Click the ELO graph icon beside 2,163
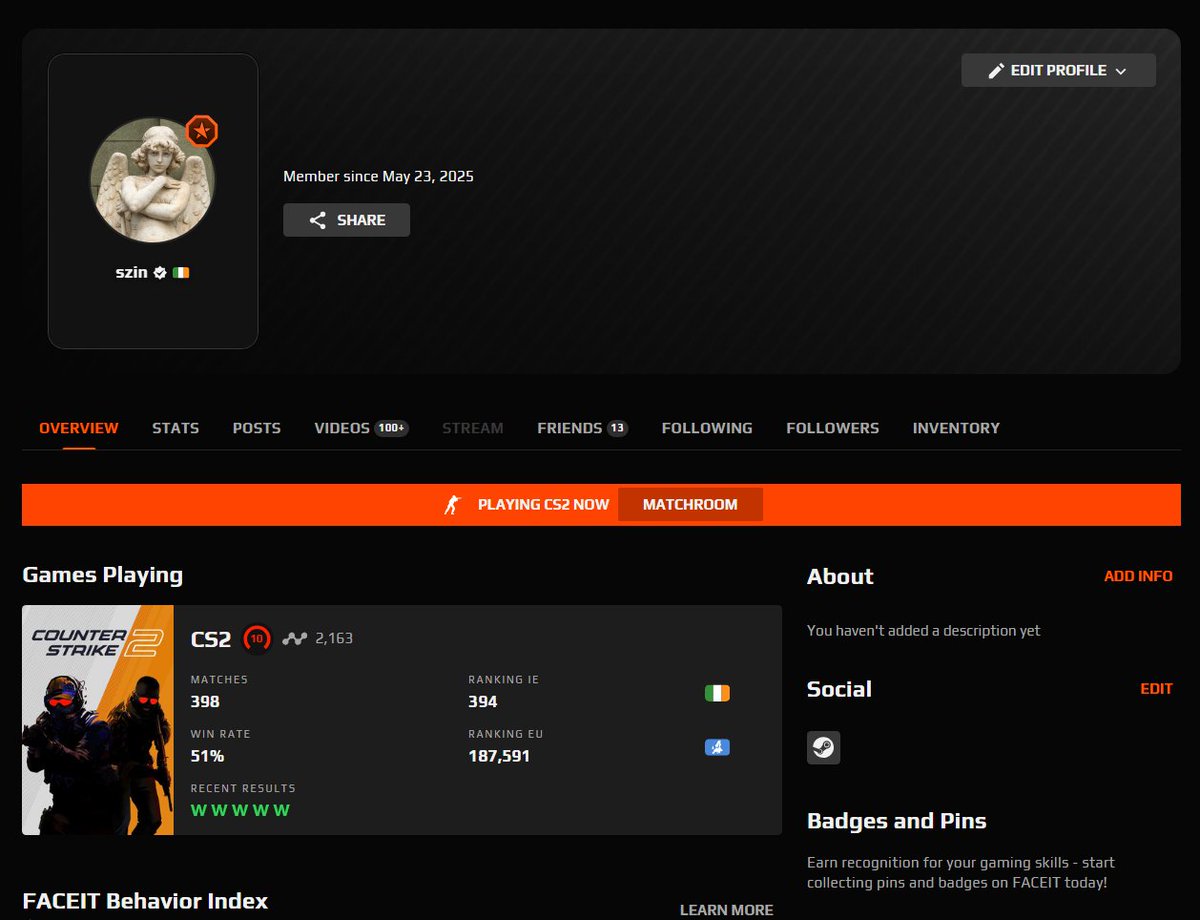1200x920 pixels. (294, 638)
